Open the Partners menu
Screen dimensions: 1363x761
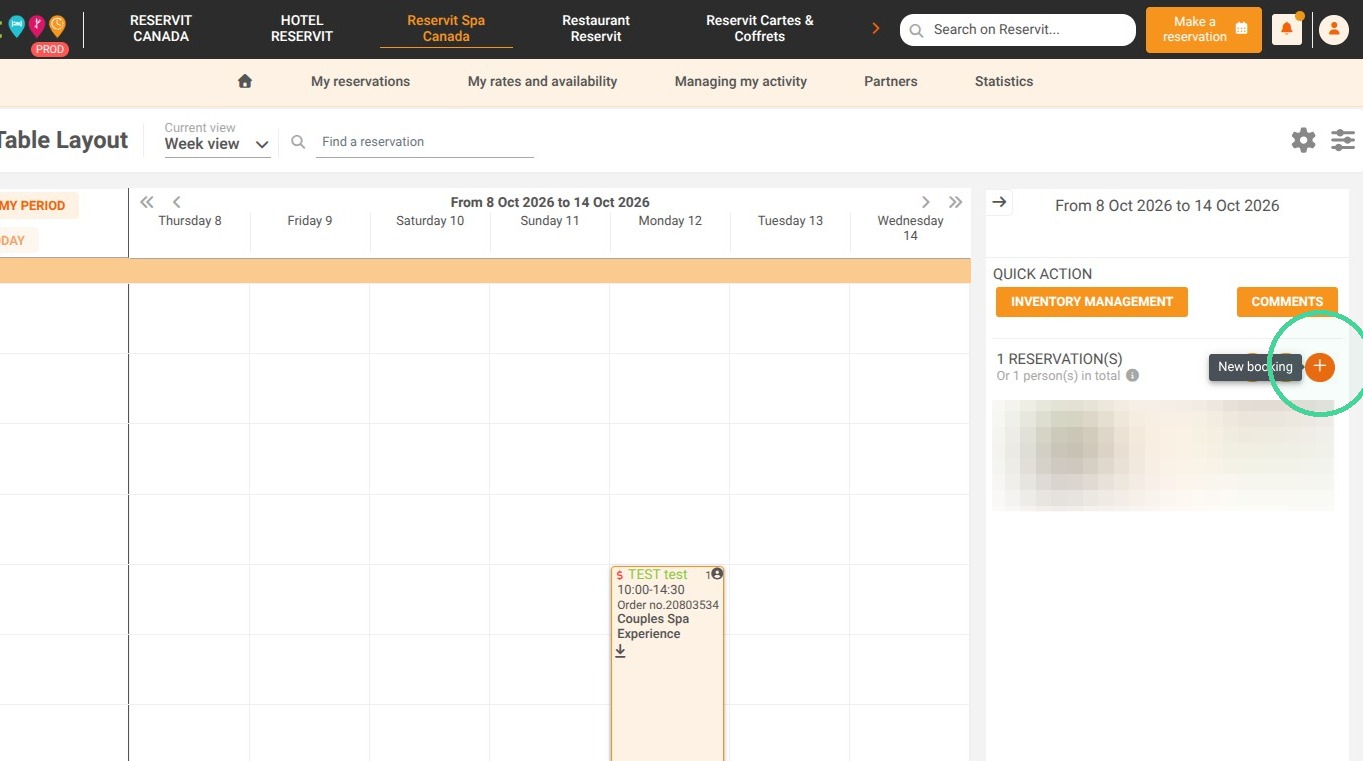[x=891, y=81]
